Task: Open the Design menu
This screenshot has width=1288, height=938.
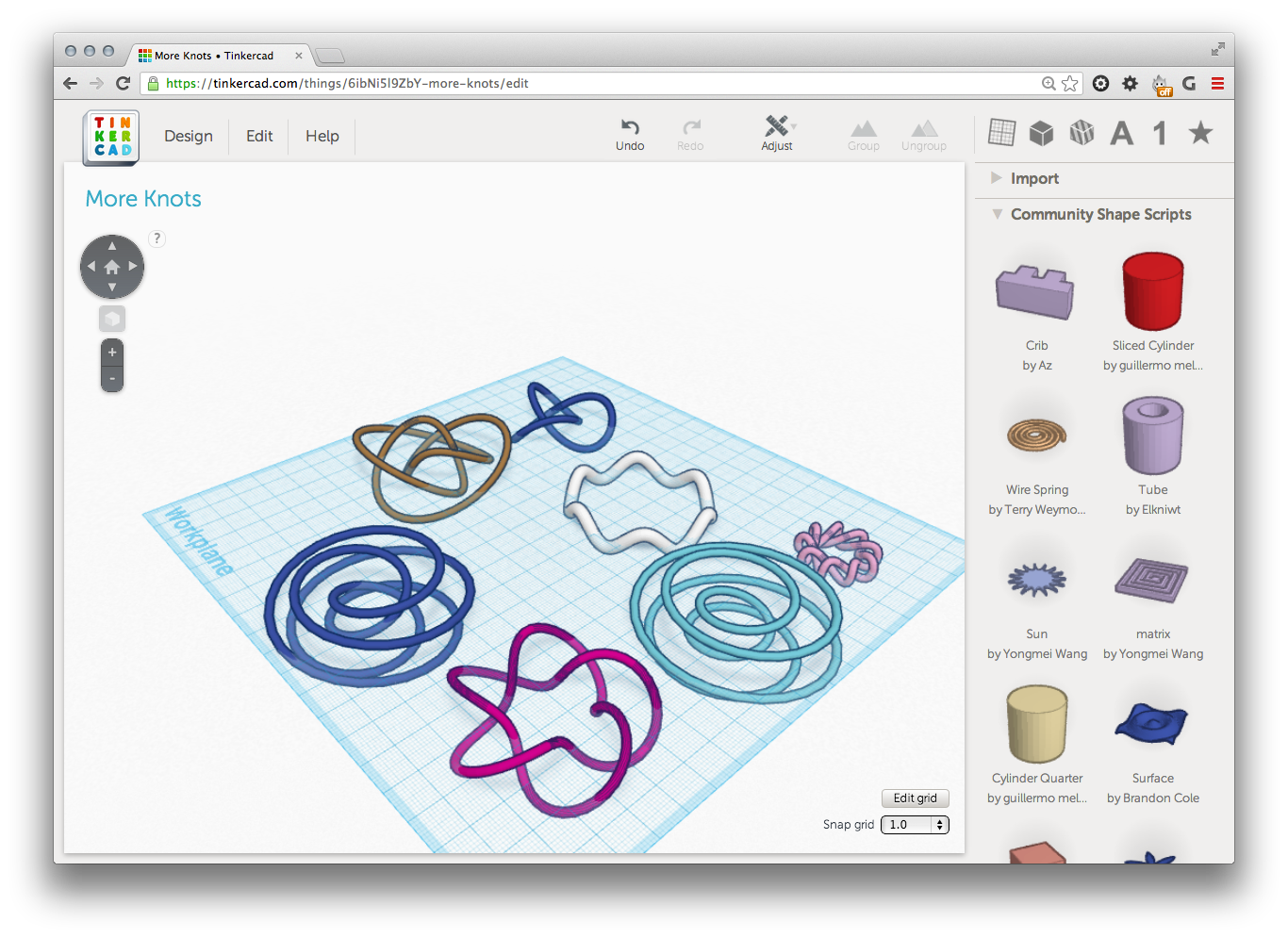Action: point(189,136)
